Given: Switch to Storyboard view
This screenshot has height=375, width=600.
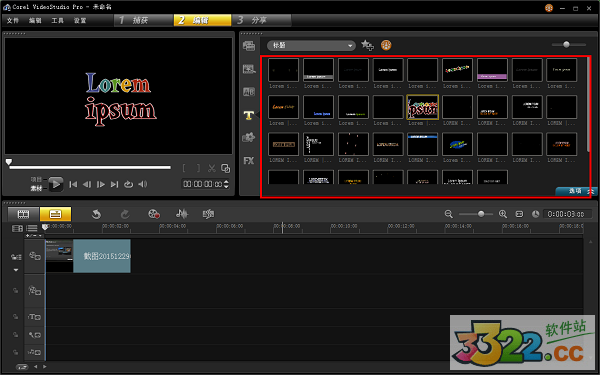Looking at the screenshot, I should (23, 214).
